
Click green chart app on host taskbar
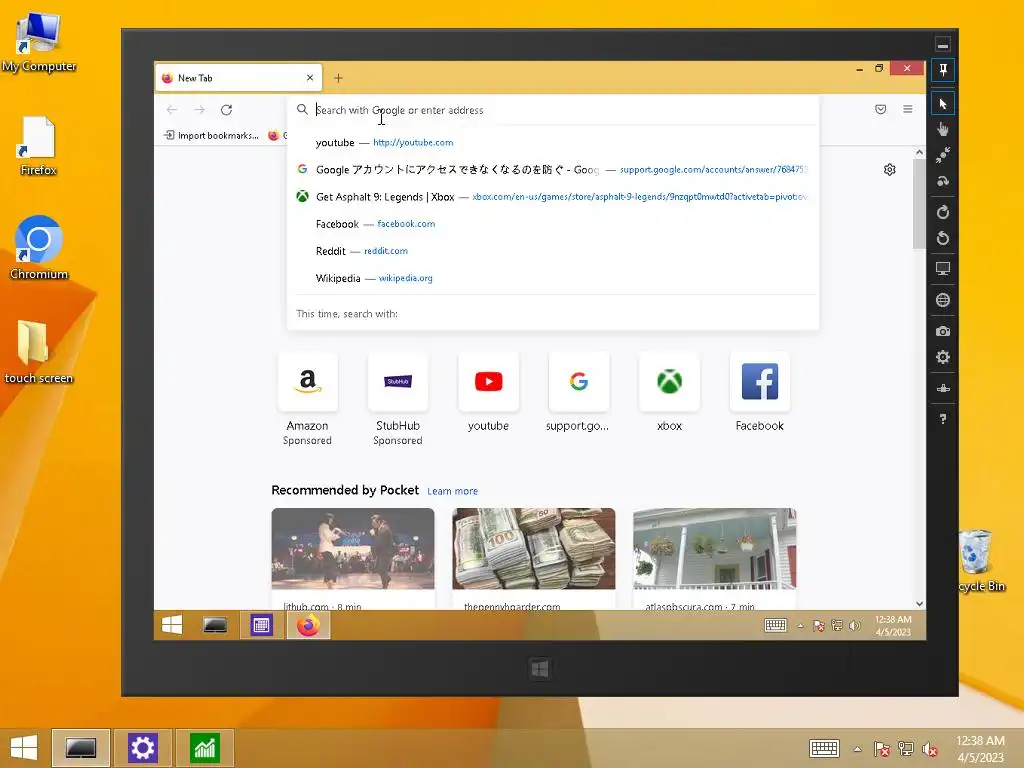tap(204, 748)
